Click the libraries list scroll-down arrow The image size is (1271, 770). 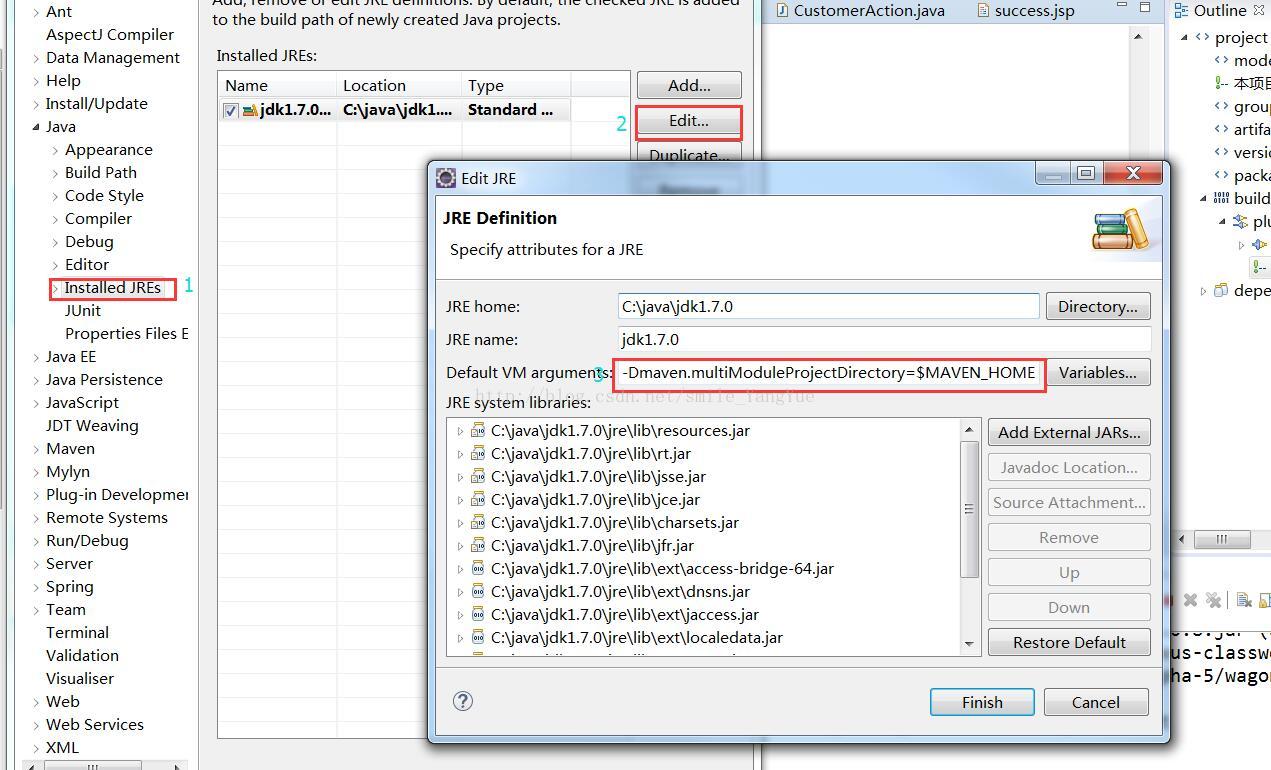(968, 644)
